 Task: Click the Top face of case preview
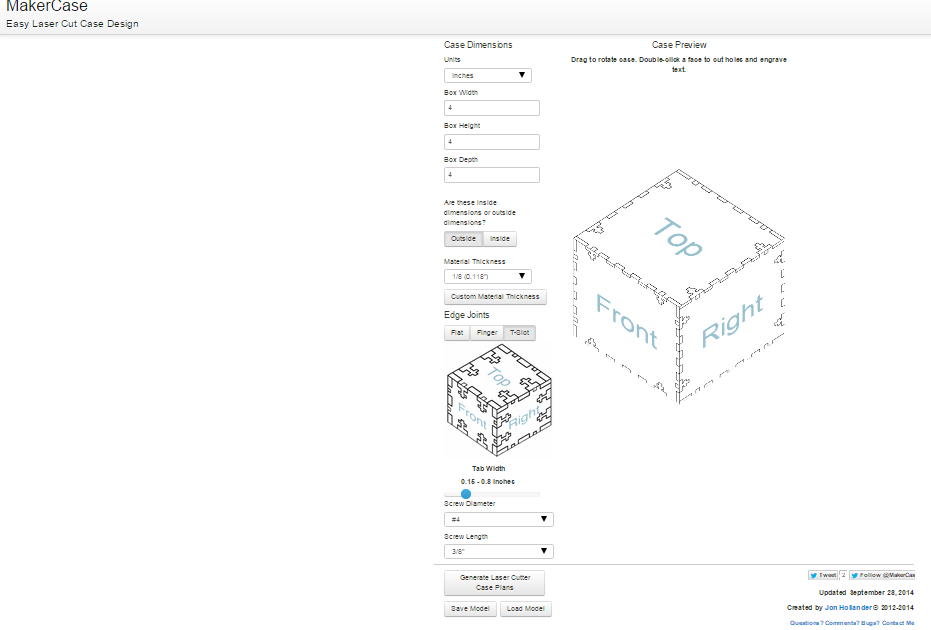tap(679, 236)
